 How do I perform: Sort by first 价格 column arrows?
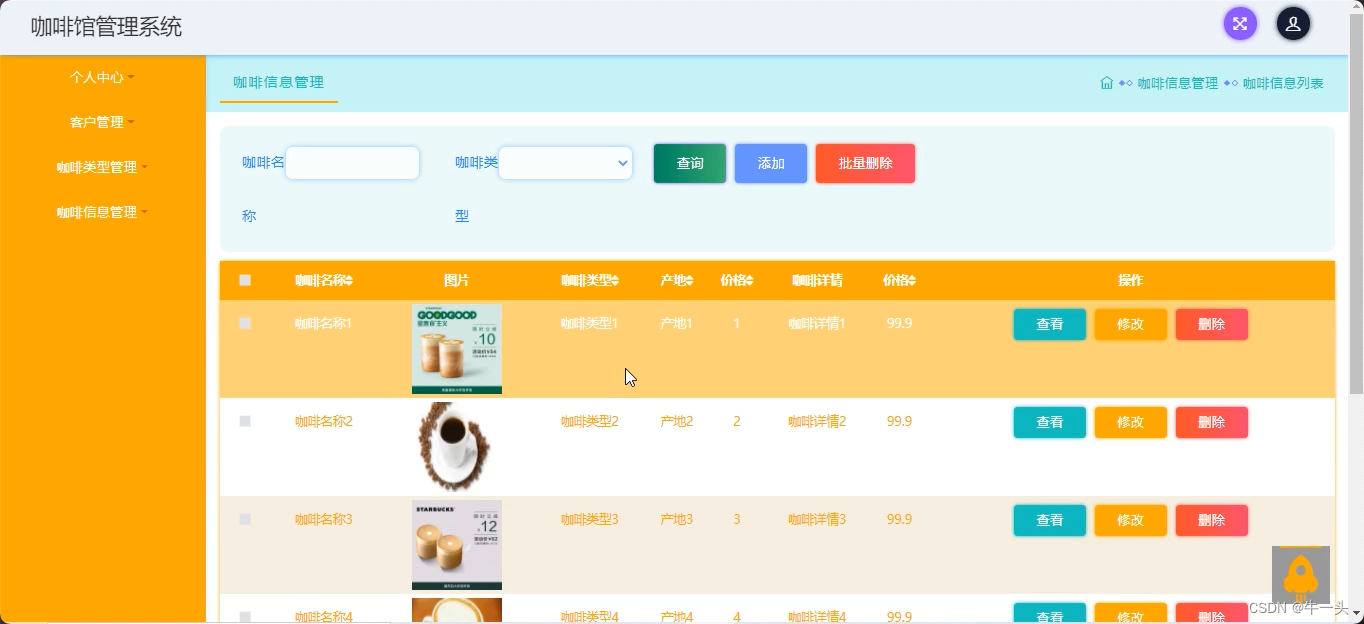tap(749, 281)
